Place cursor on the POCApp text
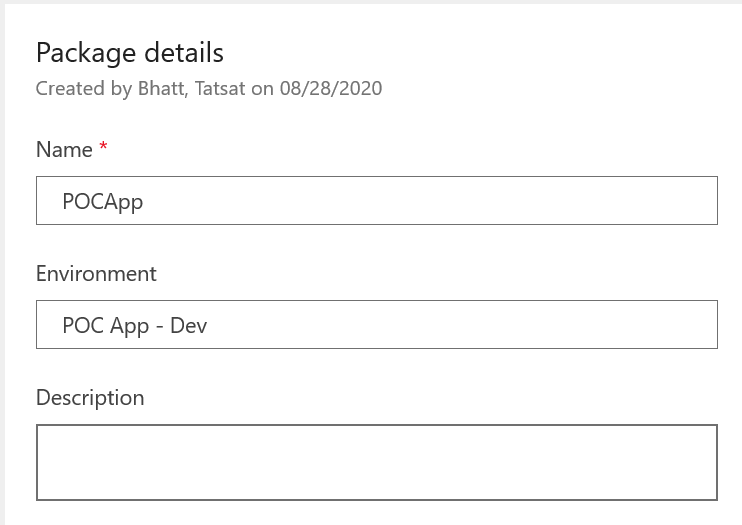Image resolution: width=742 pixels, height=525 pixels. (103, 202)
